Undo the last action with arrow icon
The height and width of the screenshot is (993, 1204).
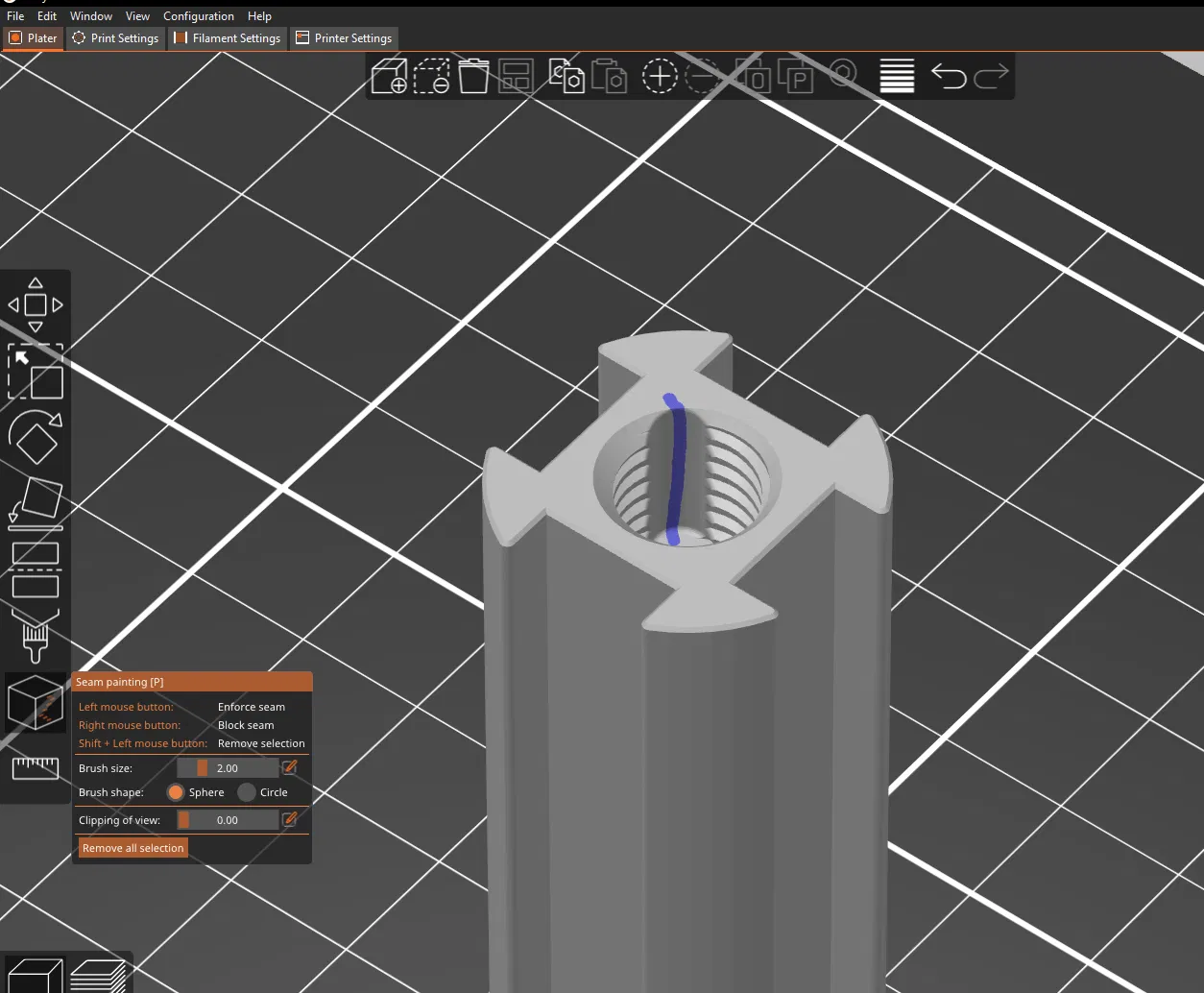pyautogui.click(x=949, y=76)
